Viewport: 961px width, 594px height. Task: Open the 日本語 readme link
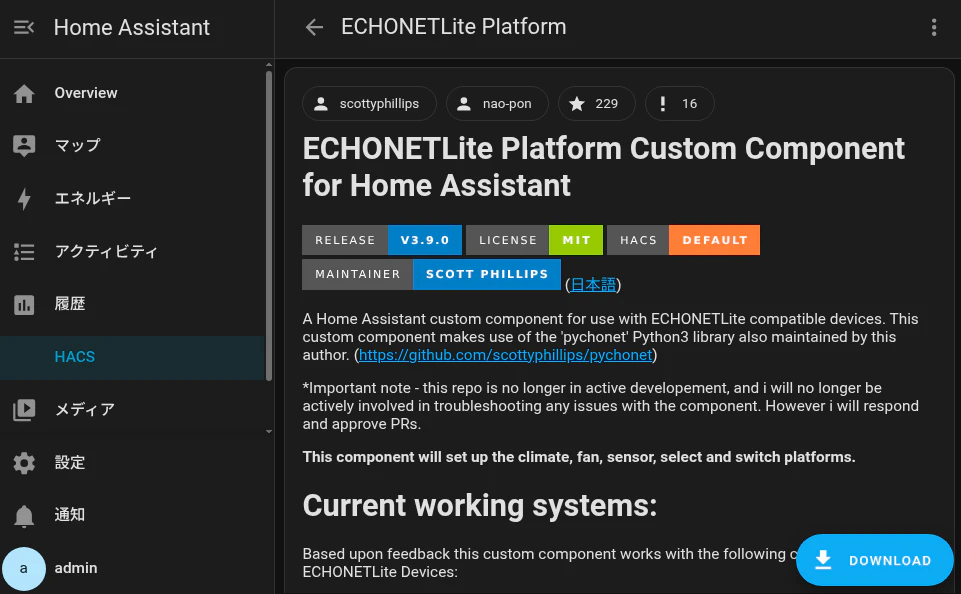tap(593, 284)
